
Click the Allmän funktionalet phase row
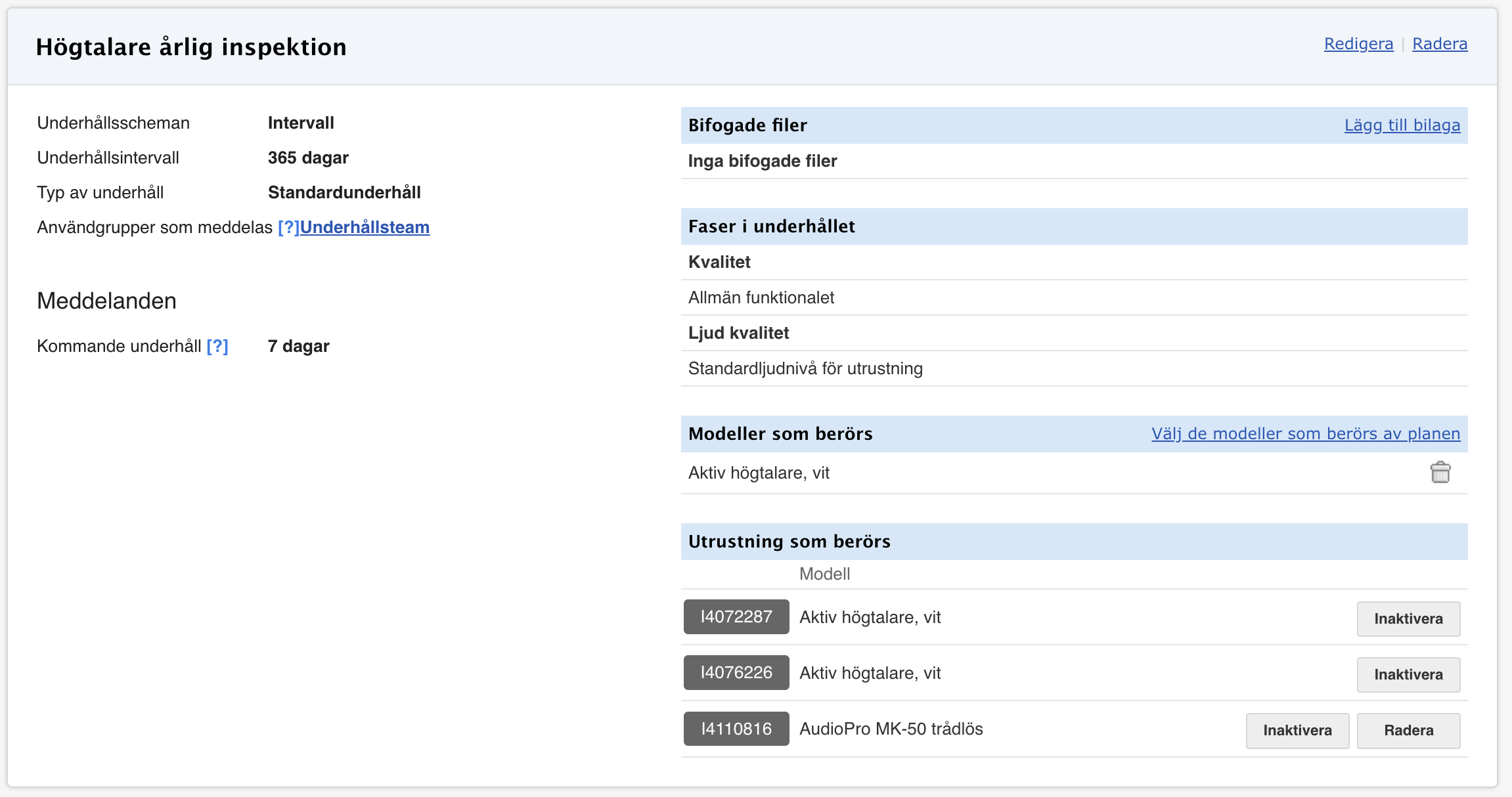tap(761, 297)
